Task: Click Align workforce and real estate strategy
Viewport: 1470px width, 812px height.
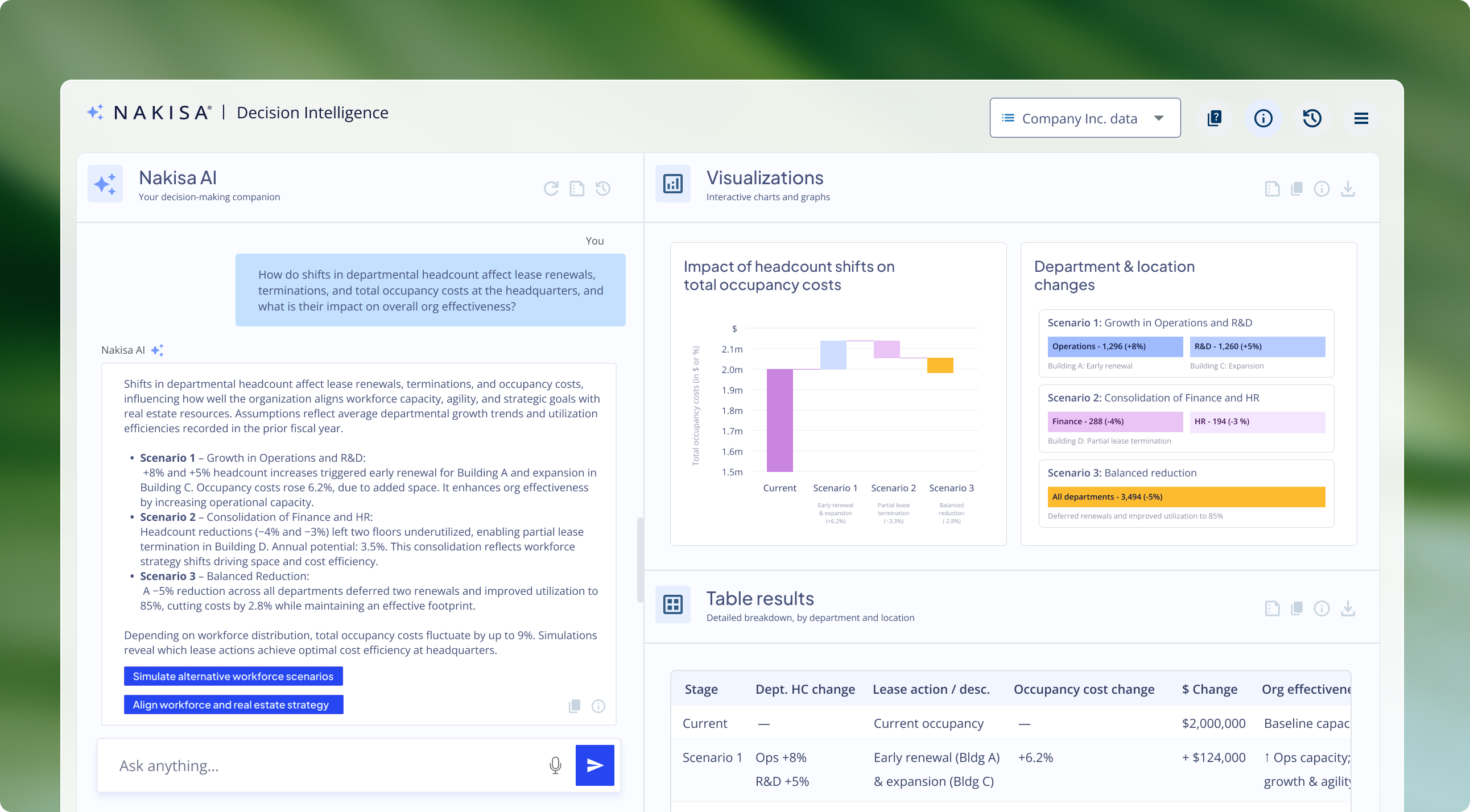Action: 233,705
